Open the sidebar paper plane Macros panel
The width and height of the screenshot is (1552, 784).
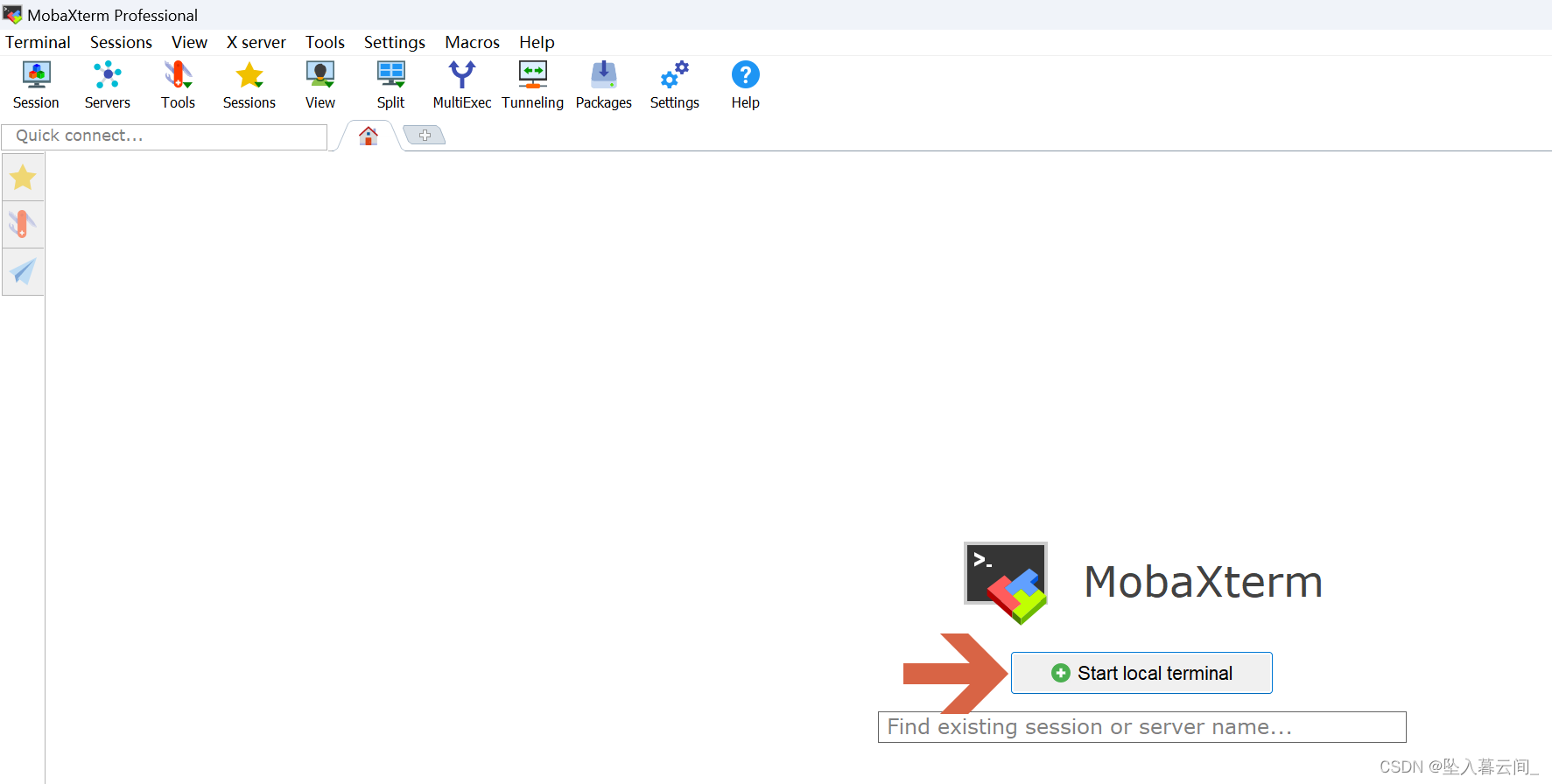pyautogui.click(x=23, y=271)
